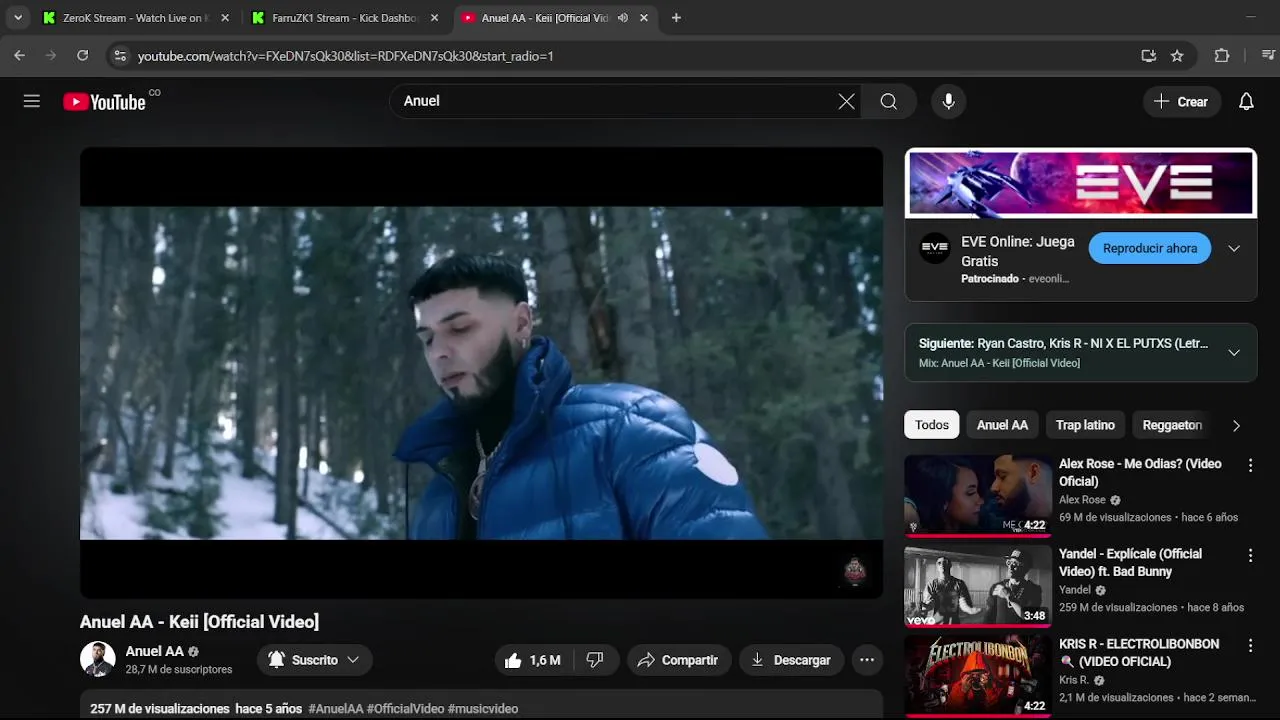The height and width of the screenshot is (720, 1280).
Task: Click Descargar download button
Action: pos(791,660)
